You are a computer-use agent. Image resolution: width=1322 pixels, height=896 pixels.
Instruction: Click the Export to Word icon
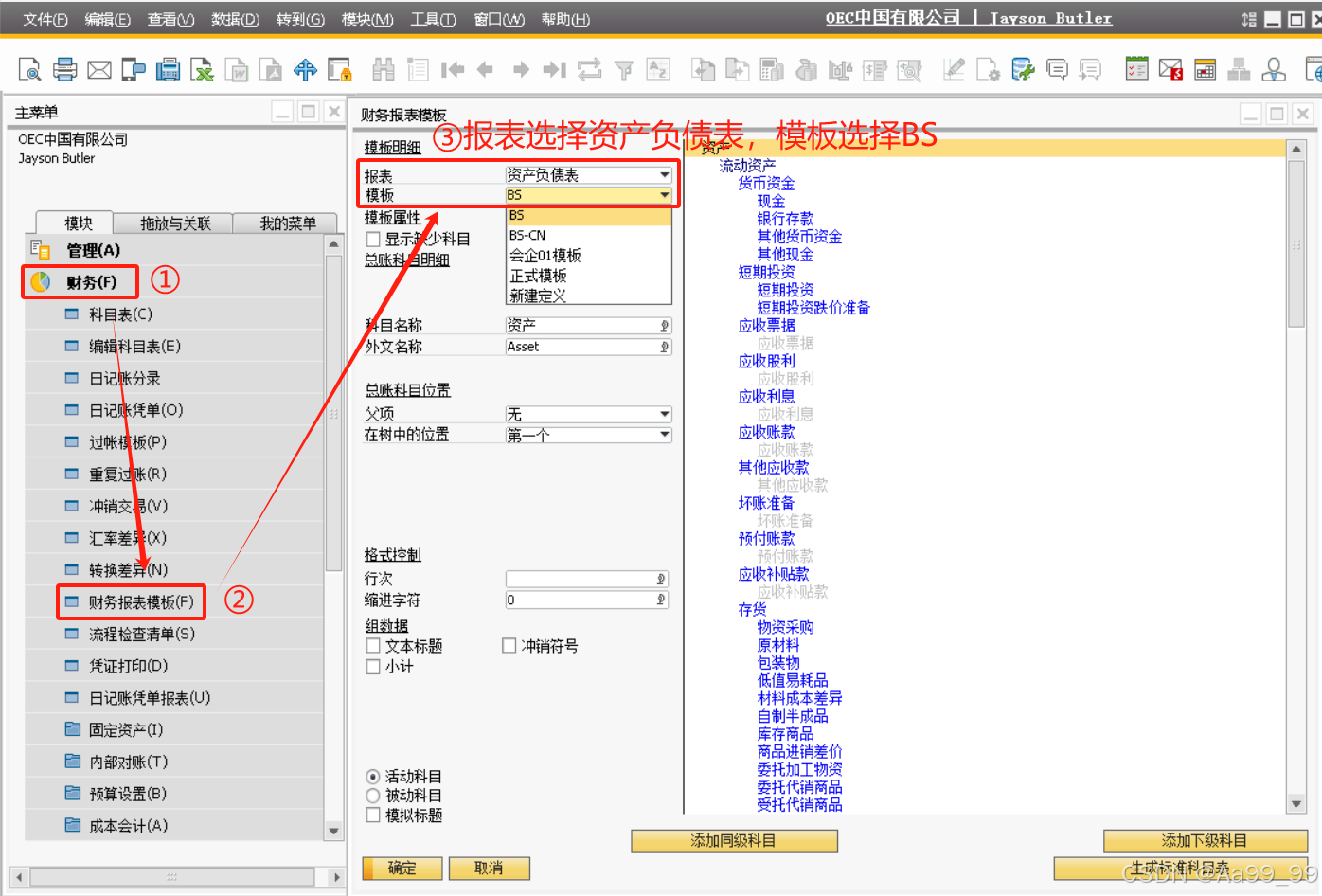pos(237,68)
